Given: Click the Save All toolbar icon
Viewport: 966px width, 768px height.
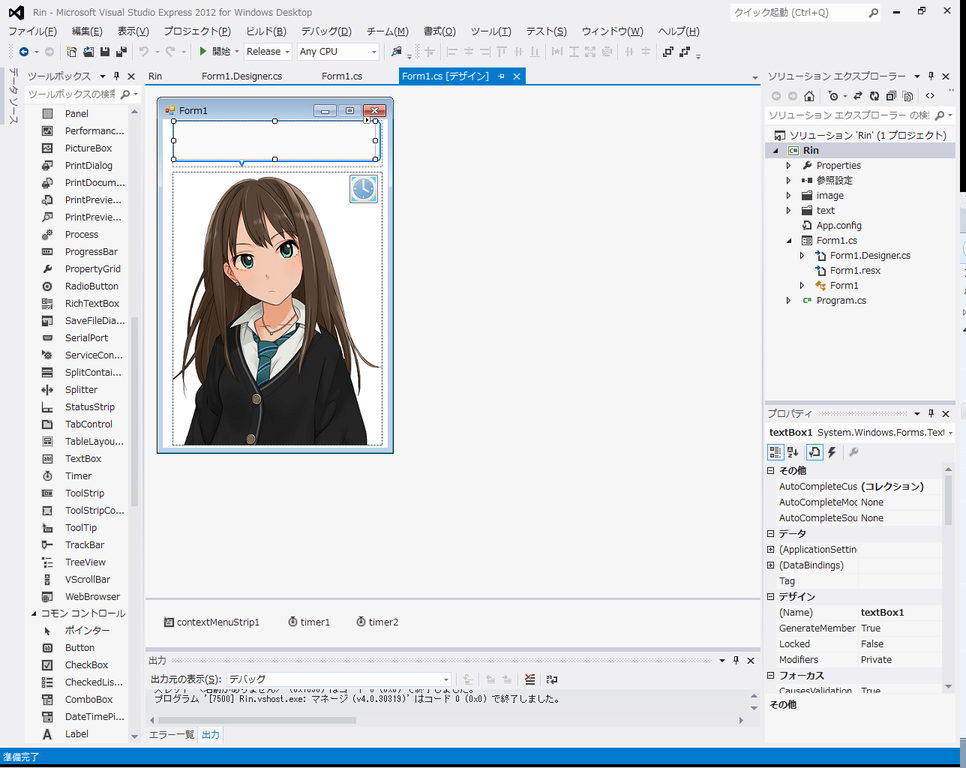Looking at the screenshot, I should pos(121,51).
